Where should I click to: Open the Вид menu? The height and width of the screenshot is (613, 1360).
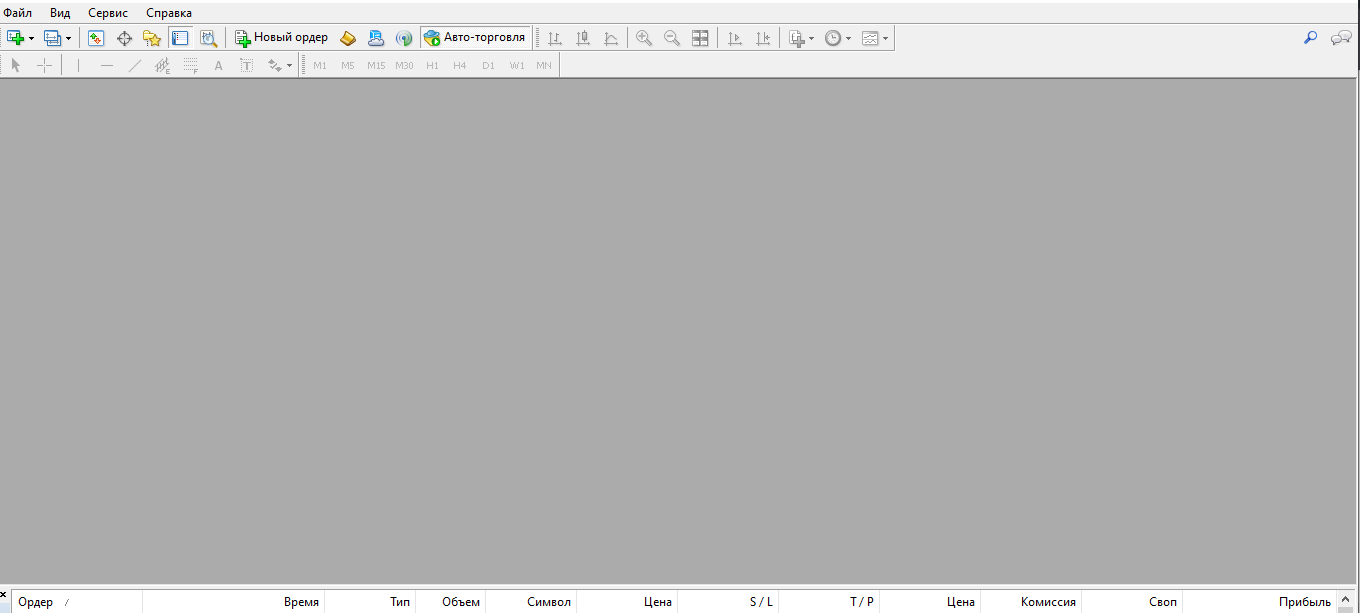(x=60, y=13)
